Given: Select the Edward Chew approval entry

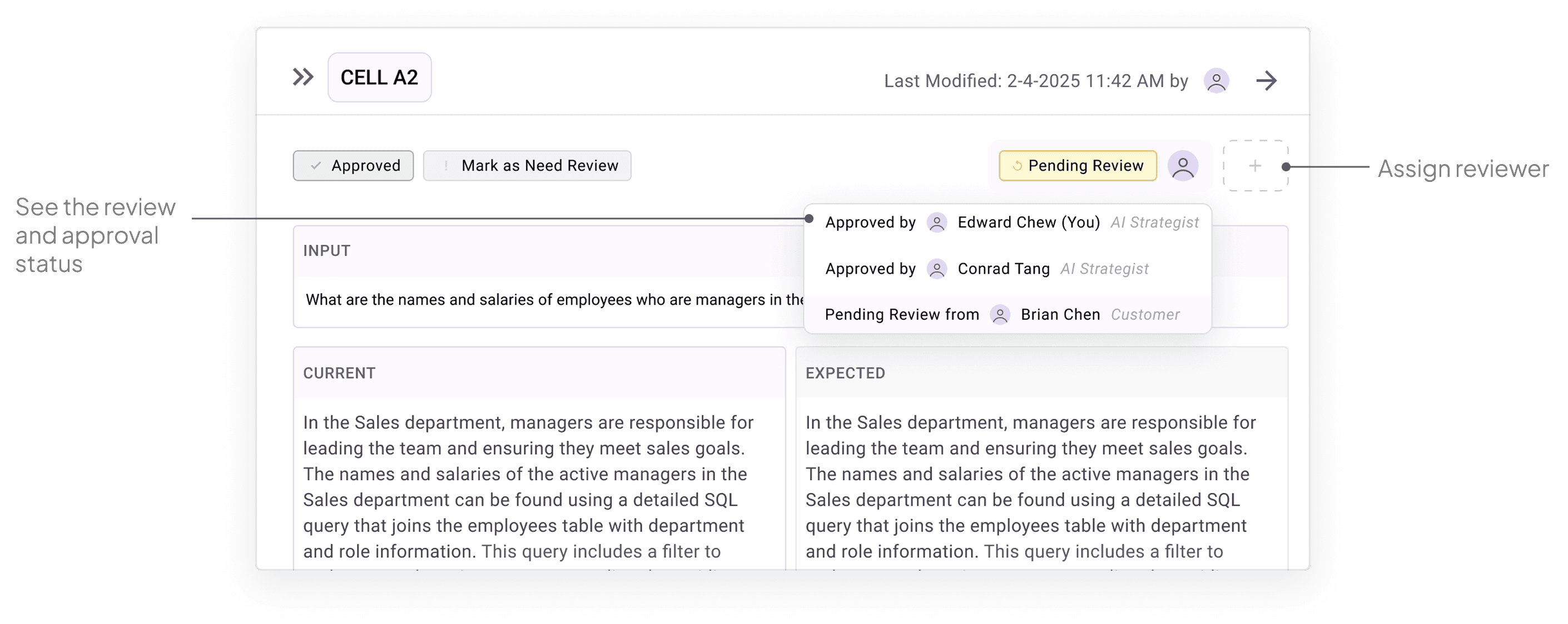Looking at the screenshot, I should coord(1028,223).
